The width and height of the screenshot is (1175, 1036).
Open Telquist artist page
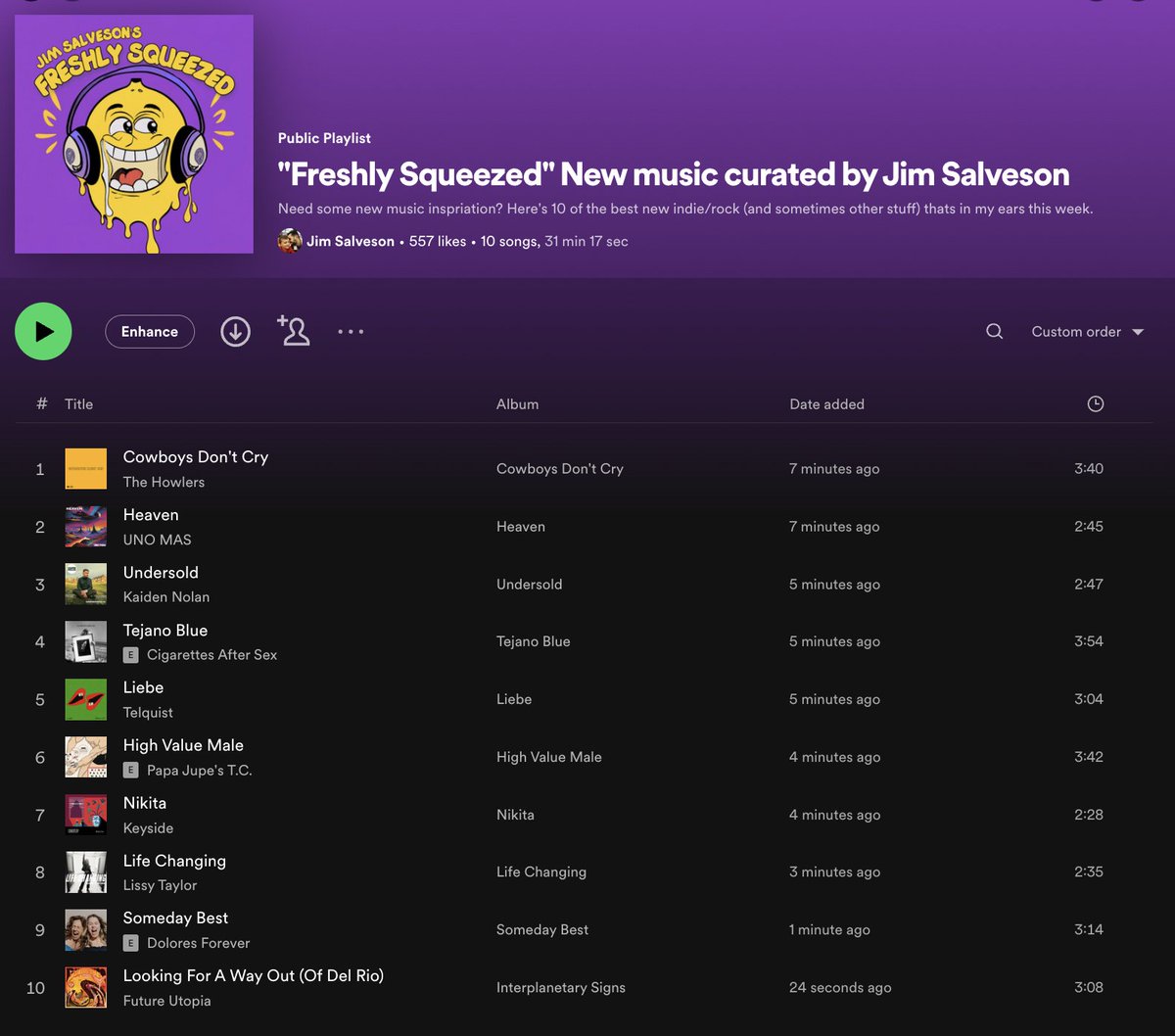point(148,713)
